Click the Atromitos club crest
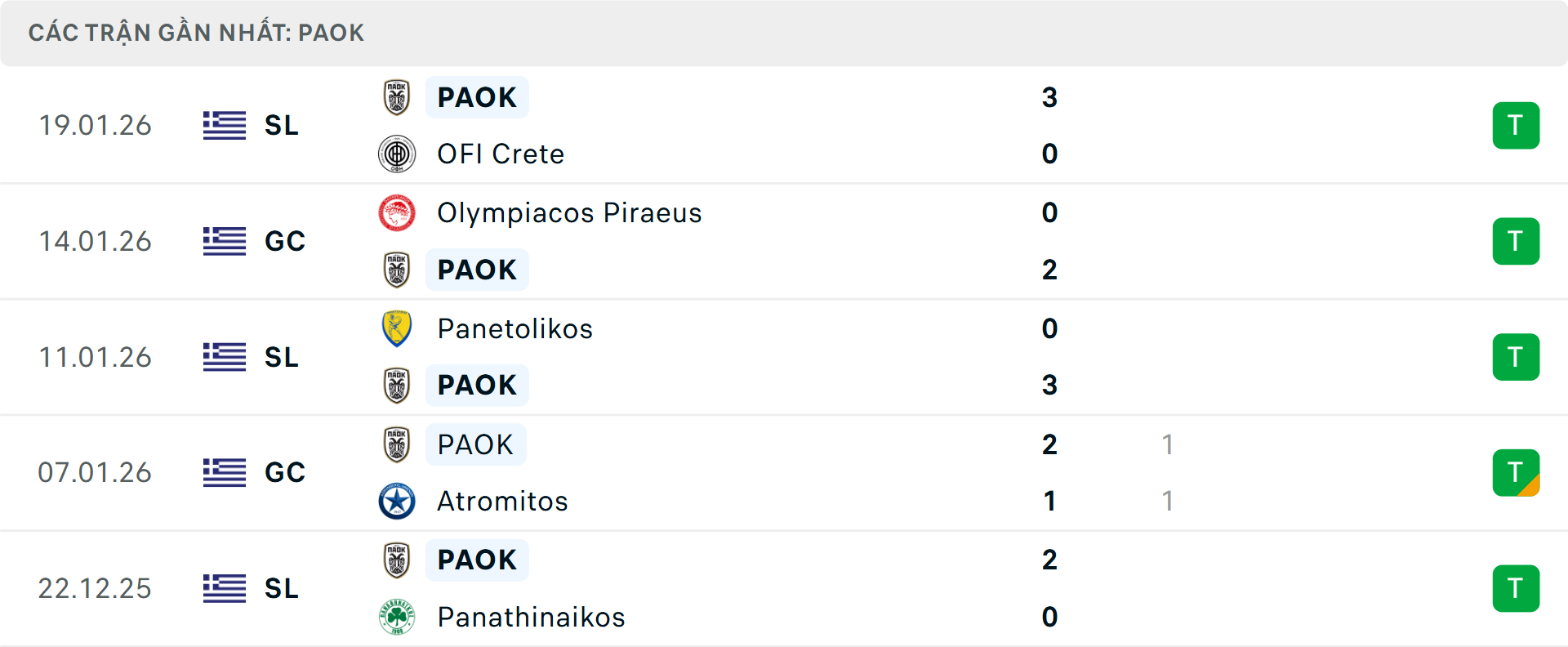The height and width of the screenshot is (647, 1568). click(397, 501)
